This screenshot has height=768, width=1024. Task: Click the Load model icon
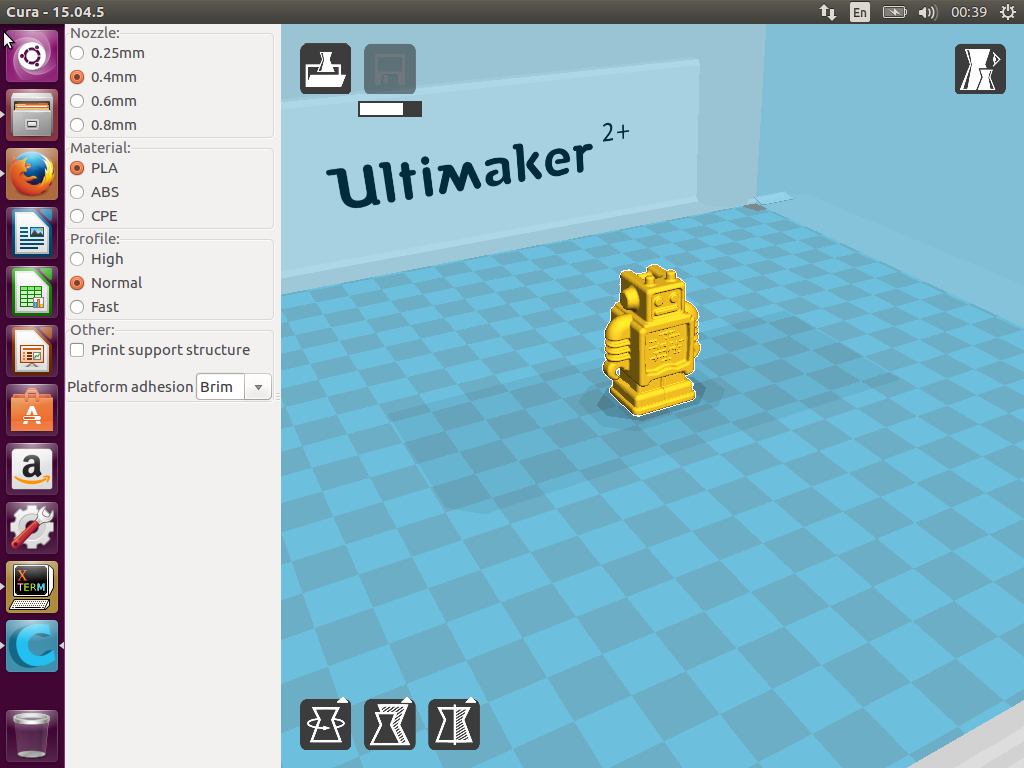pyautogui.click(x=325, y=69)
